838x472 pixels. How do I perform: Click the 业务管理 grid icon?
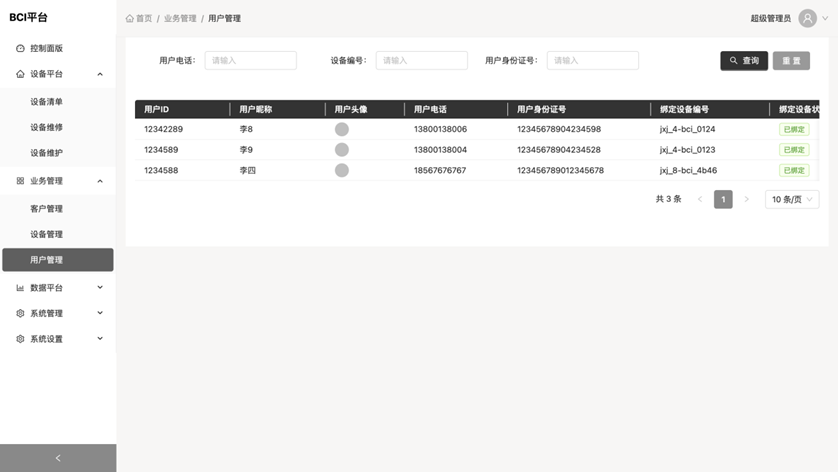pyautogui.click(x=20, y=181)
